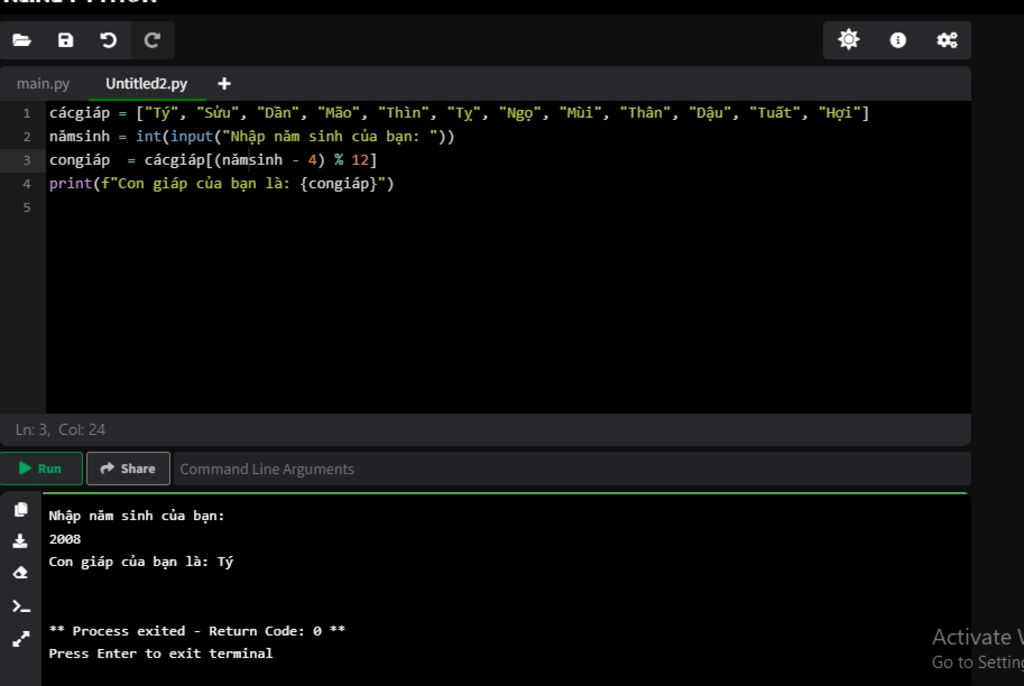Viewport: 1024px width, 686px height.
Task: Select the Untitled2.py tab
Action: click(x=146, y=83)
